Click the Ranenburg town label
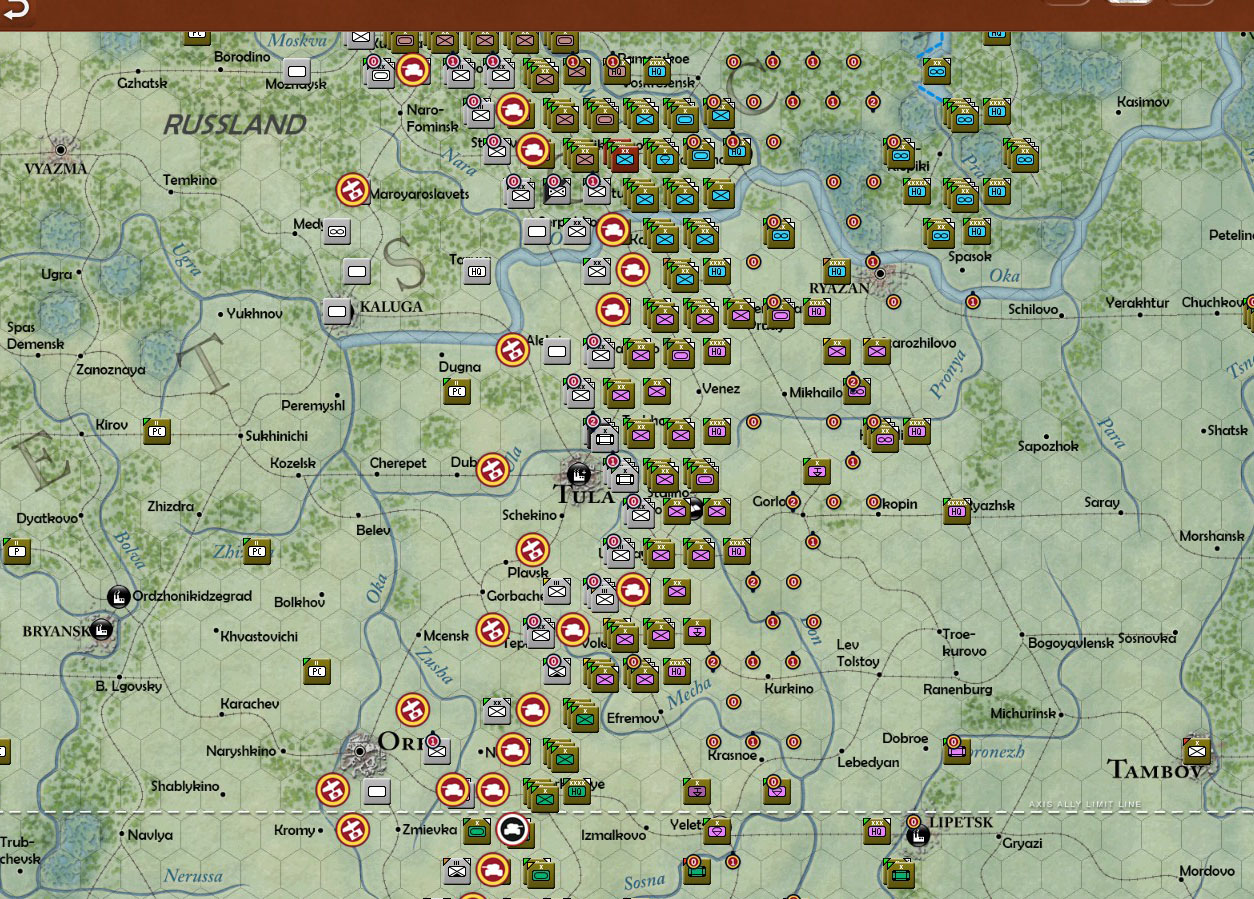This screenshot has width=1254, height=899. [958, 689]
